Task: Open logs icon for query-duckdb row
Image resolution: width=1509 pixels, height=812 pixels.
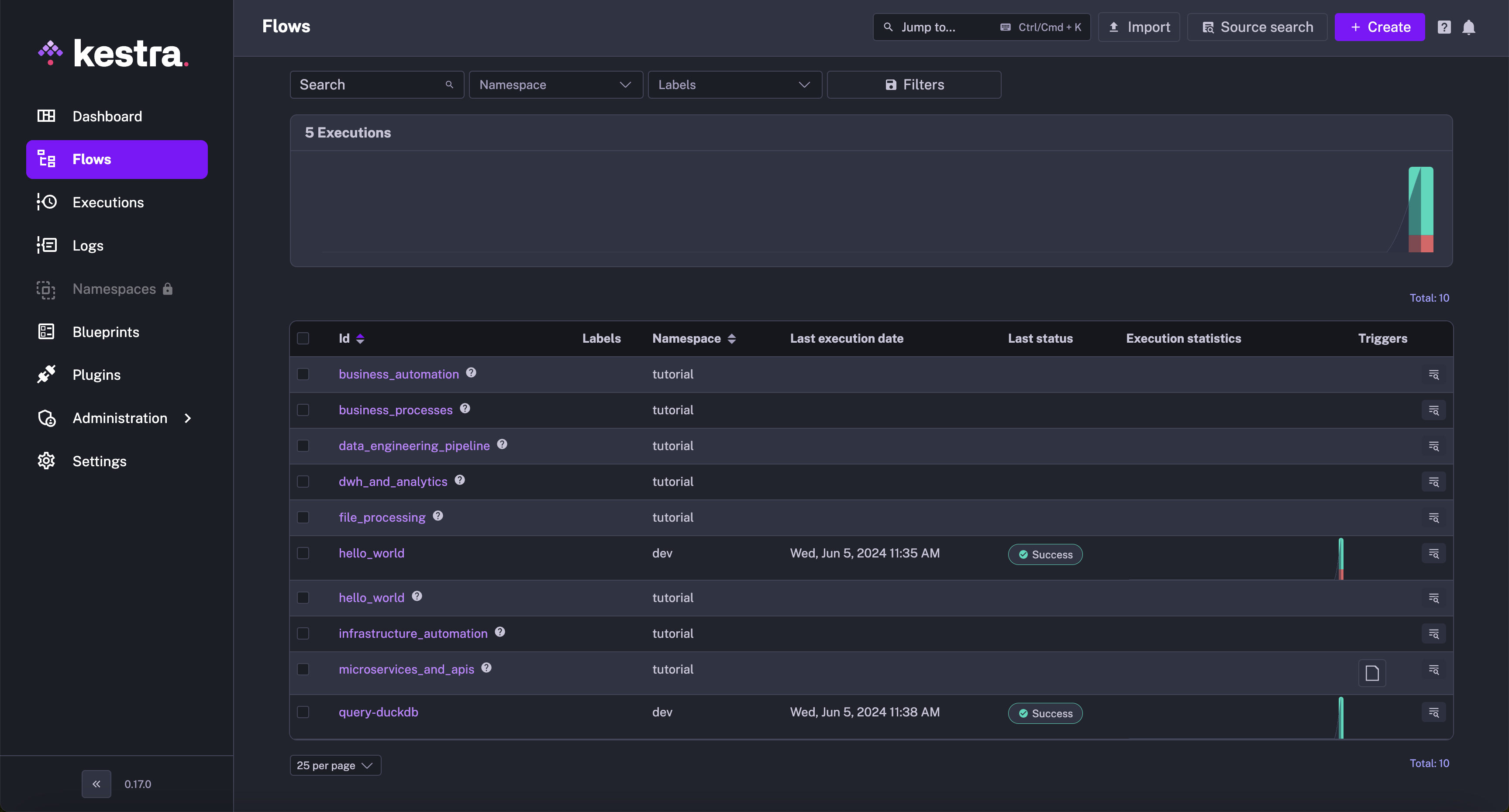Action: 1433,712
